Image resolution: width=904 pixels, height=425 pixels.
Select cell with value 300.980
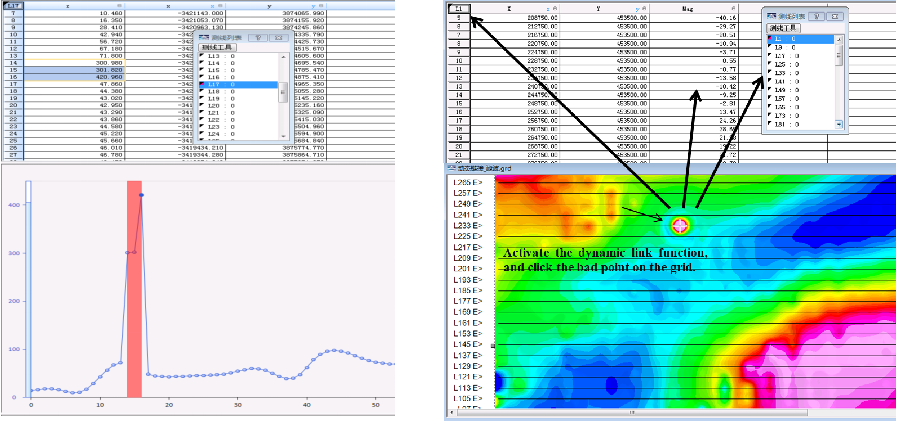click(x=74, y=62)
